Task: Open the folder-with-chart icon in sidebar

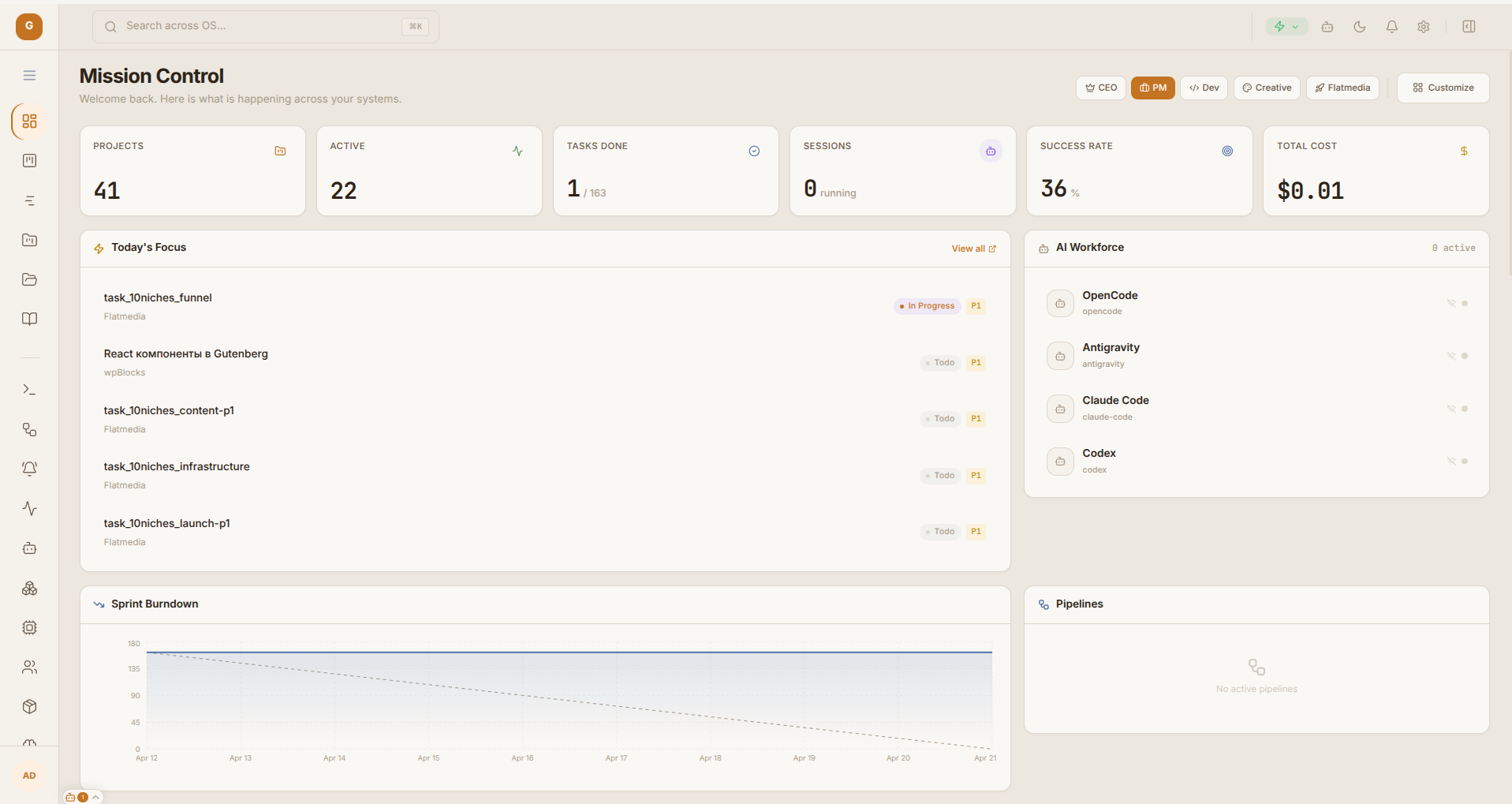Action: pos(29,240)
